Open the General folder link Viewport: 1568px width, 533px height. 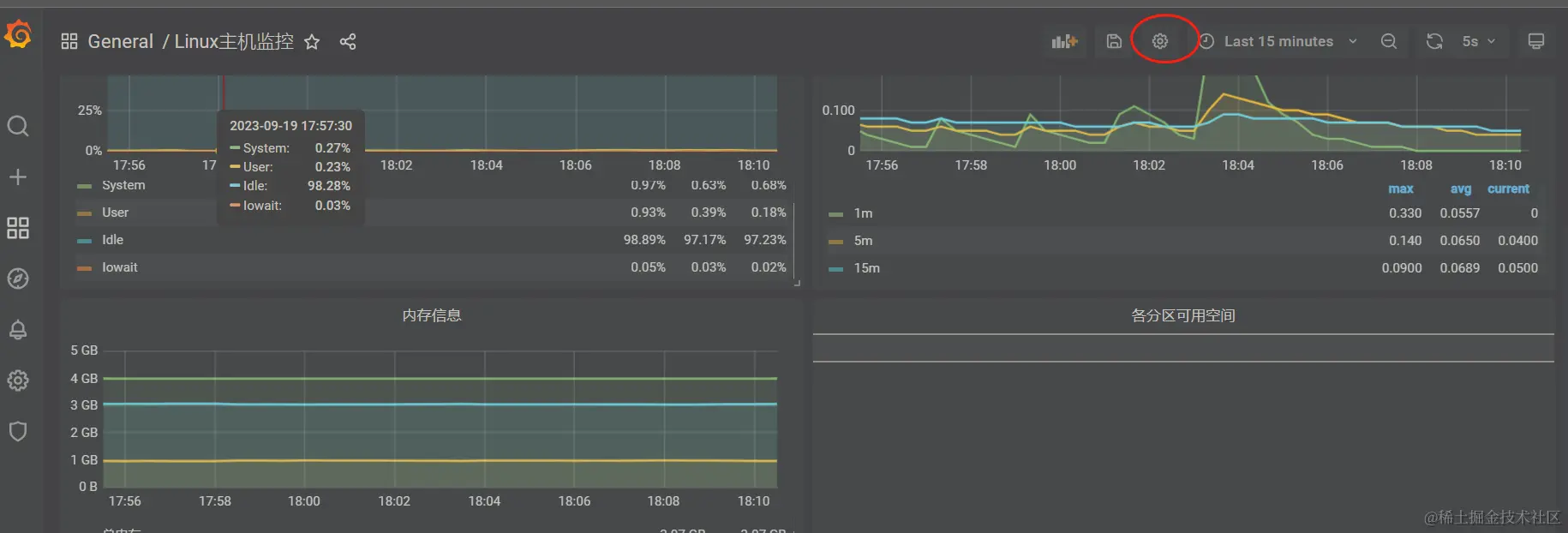point(121,41)
